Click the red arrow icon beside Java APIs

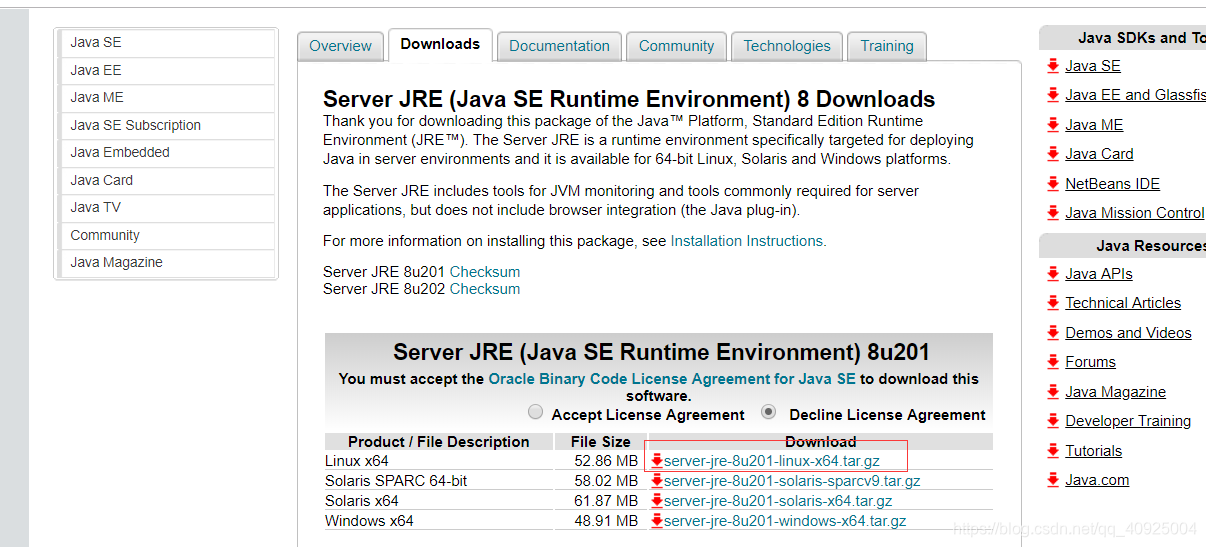[1053, 274]
